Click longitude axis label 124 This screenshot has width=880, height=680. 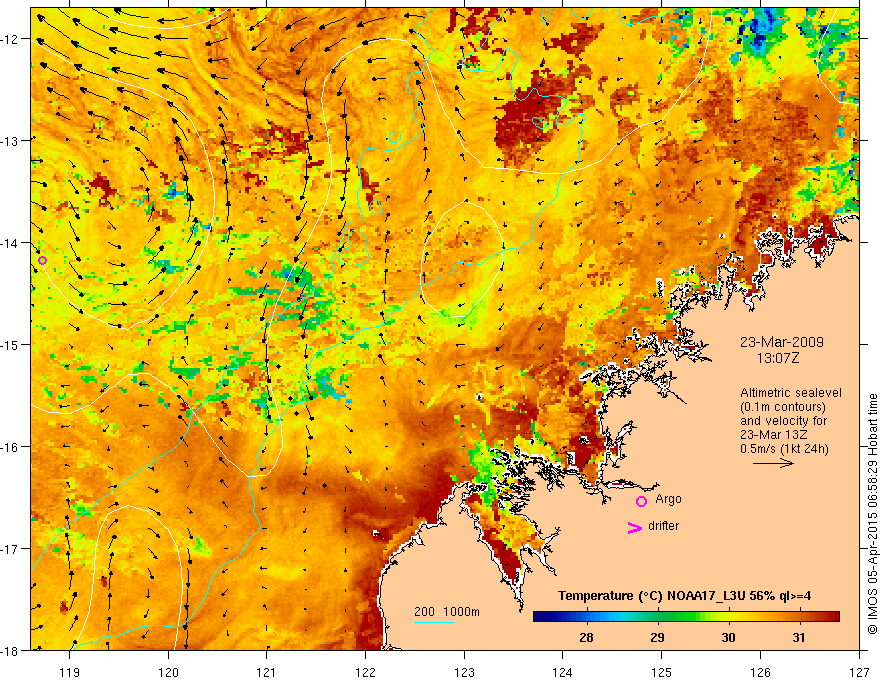click(563, 672)
